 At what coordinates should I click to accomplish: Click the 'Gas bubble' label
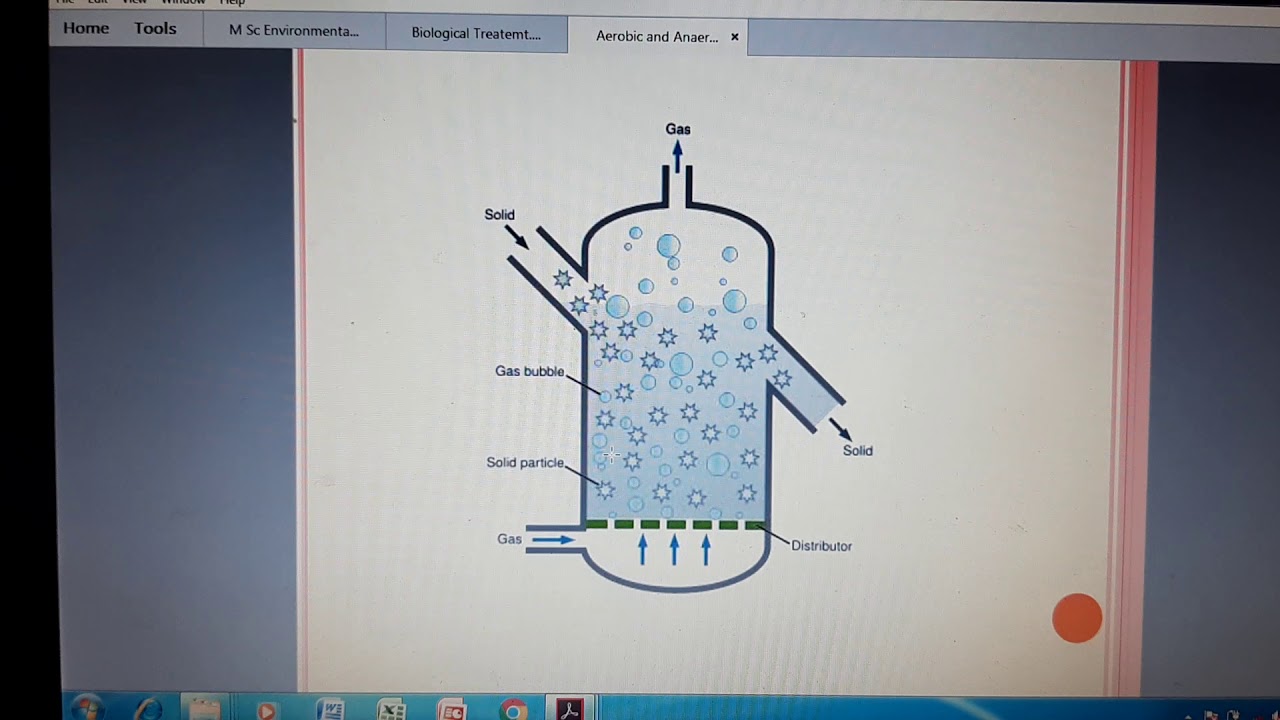pos(529,371)
